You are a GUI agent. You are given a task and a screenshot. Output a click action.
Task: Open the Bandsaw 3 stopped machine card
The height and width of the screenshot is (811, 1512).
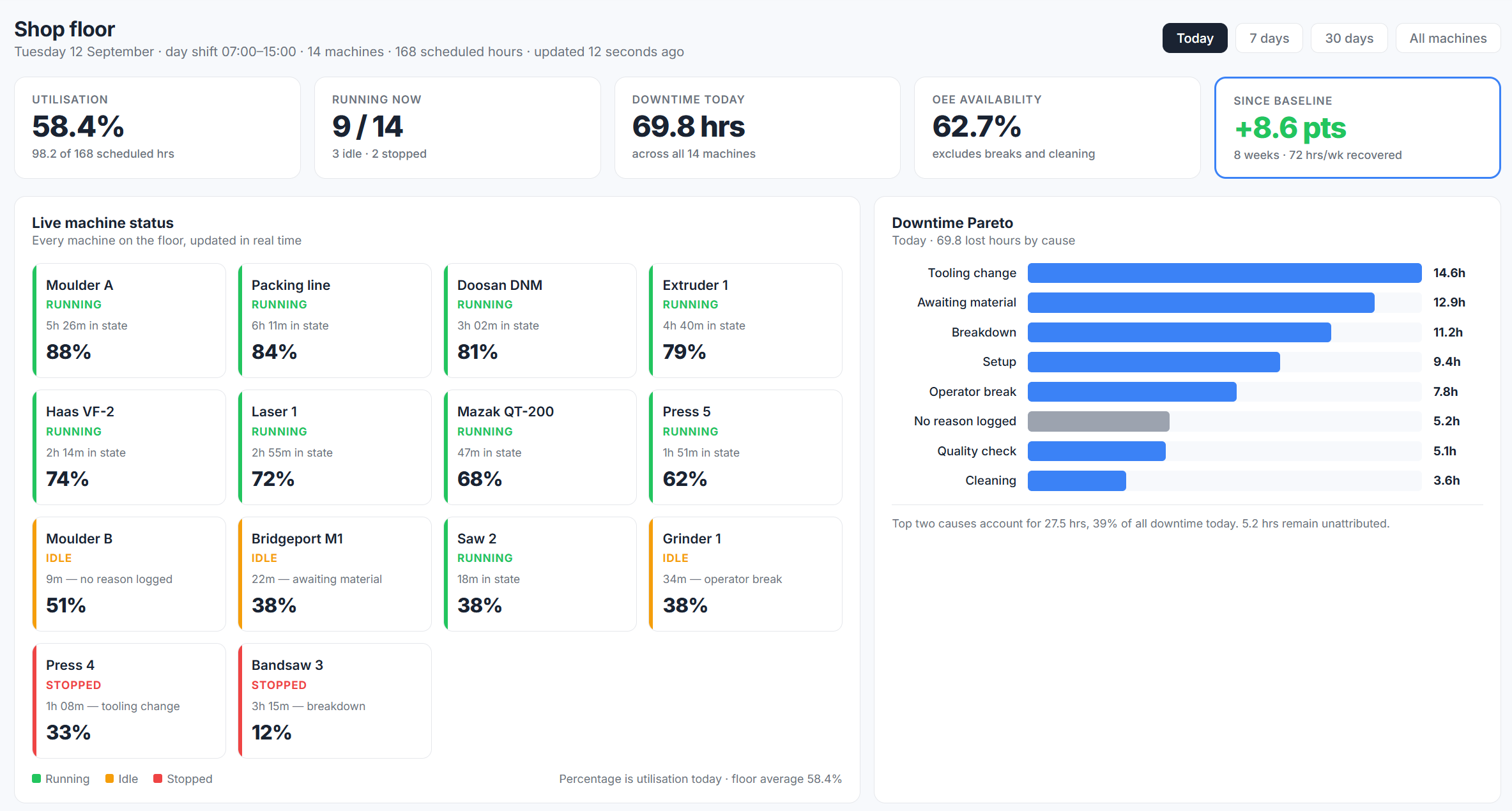click(x=335, y=701)
